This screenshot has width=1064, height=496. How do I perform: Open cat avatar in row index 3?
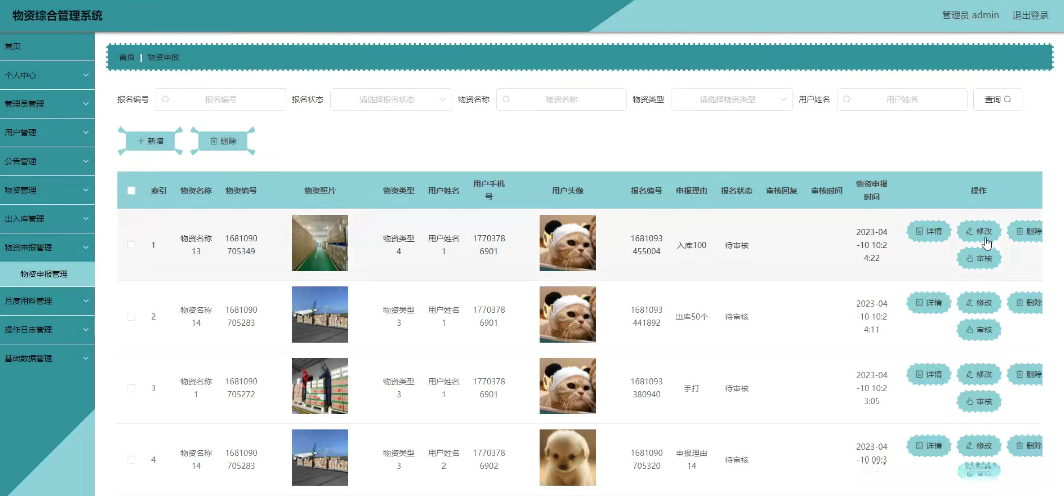point(567,386)
